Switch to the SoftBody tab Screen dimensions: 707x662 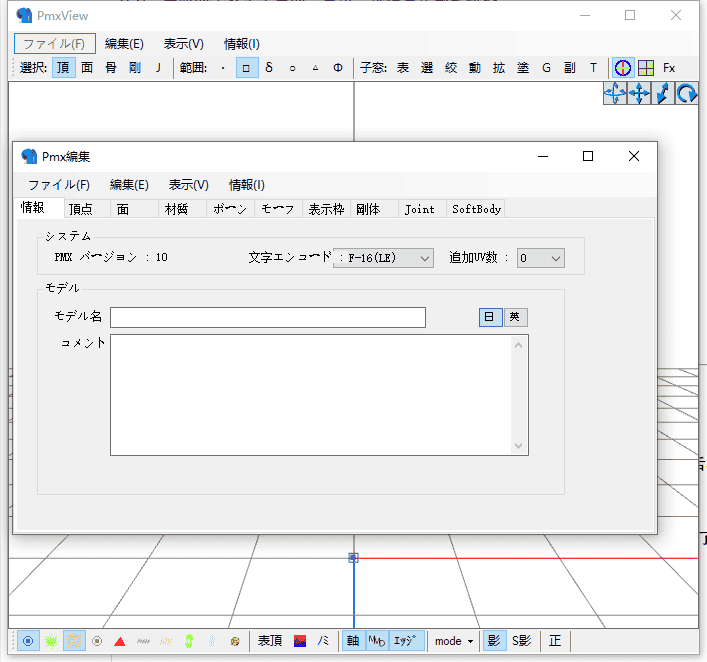click(x=475, y=209)
